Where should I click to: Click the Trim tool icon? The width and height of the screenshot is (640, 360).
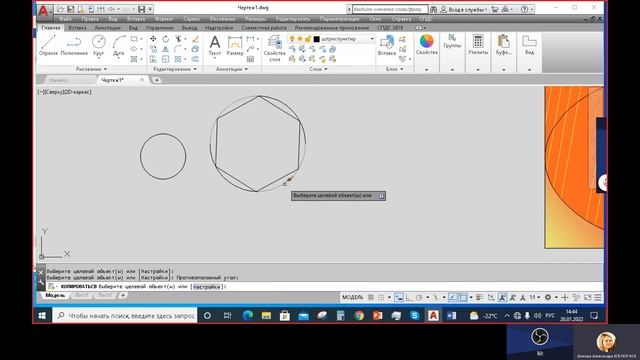click(x=178, y=39)
